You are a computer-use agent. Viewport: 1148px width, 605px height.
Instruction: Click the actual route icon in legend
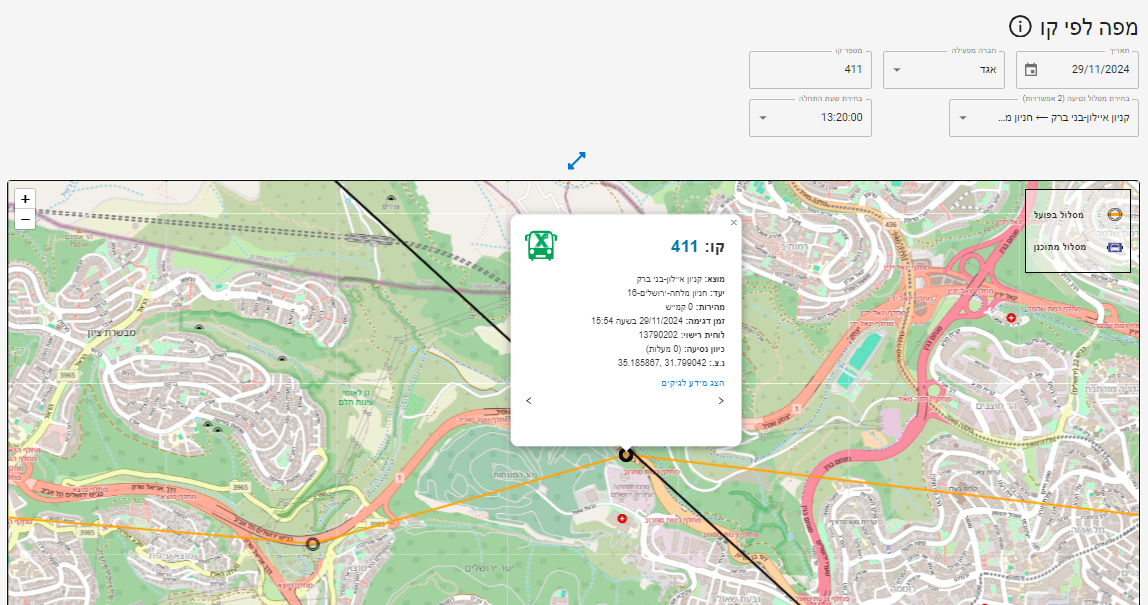(1114, 215)
